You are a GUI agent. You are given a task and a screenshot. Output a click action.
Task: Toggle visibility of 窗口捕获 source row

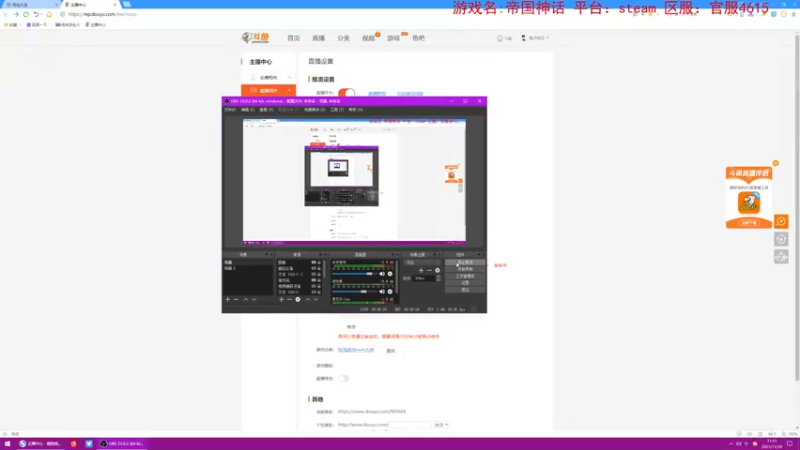[x=313, y=268]
